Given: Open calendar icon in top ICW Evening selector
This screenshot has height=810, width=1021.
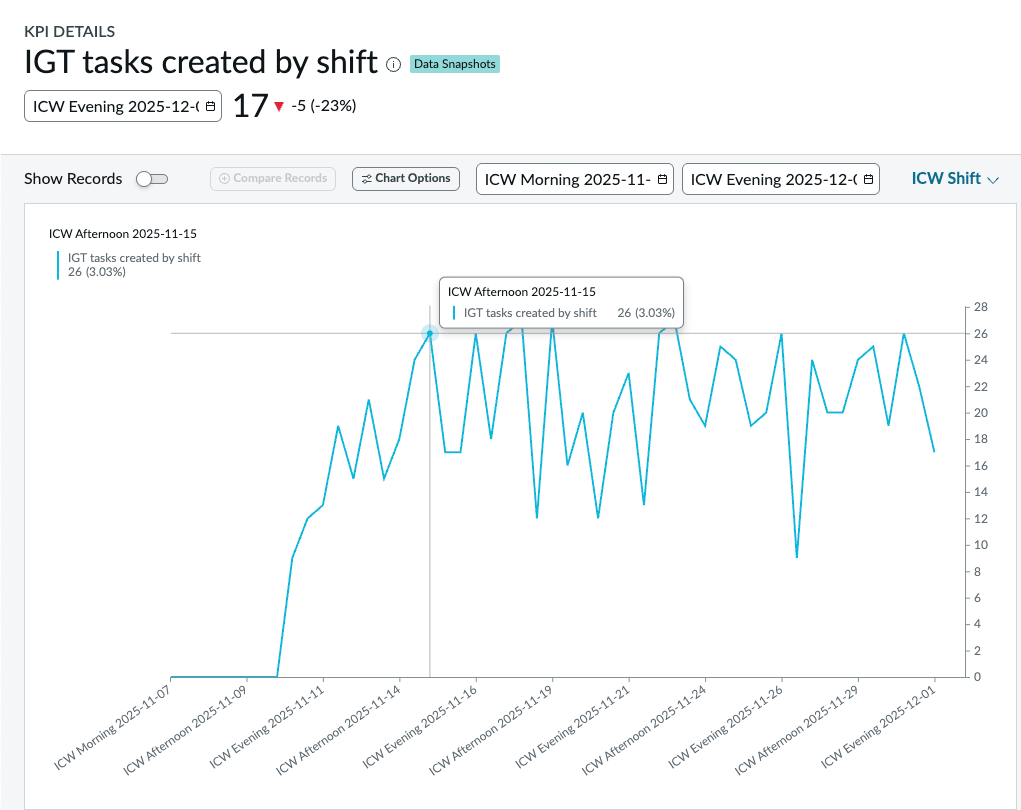Looking at the screenshot, I should pyautogui.click(x=210, y=106).
